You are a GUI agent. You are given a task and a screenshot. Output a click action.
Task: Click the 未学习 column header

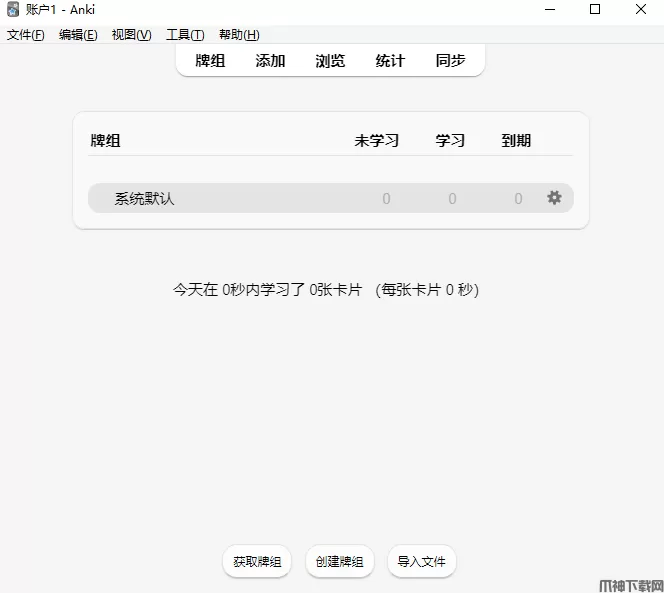pos(376,141)
